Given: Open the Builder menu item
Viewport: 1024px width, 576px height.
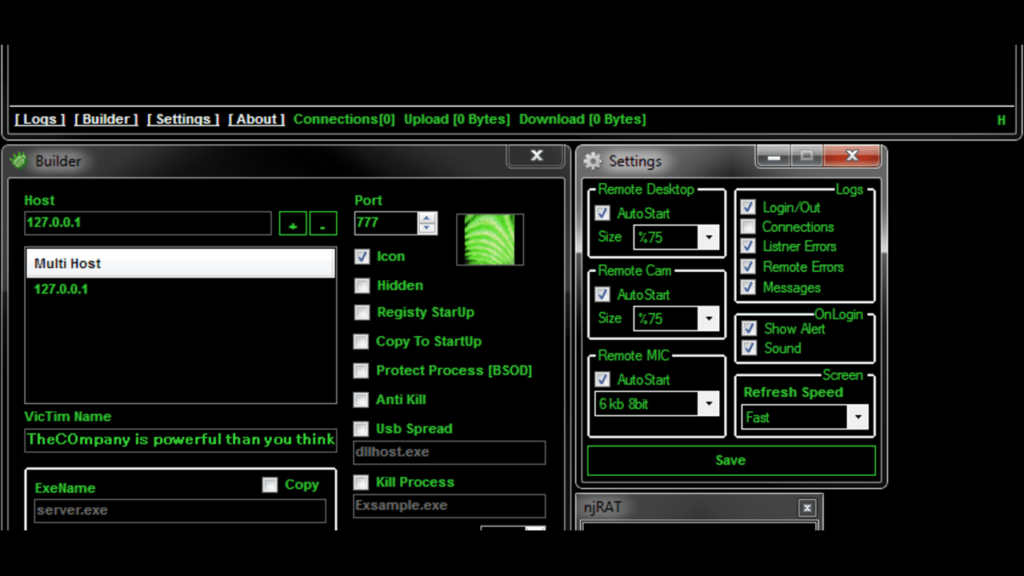Looking at the screenshot, I should (x=106, y=120).
